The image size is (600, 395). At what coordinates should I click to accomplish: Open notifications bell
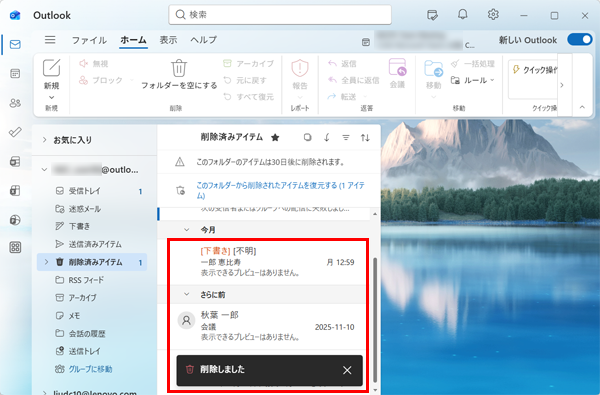[463, 15]
